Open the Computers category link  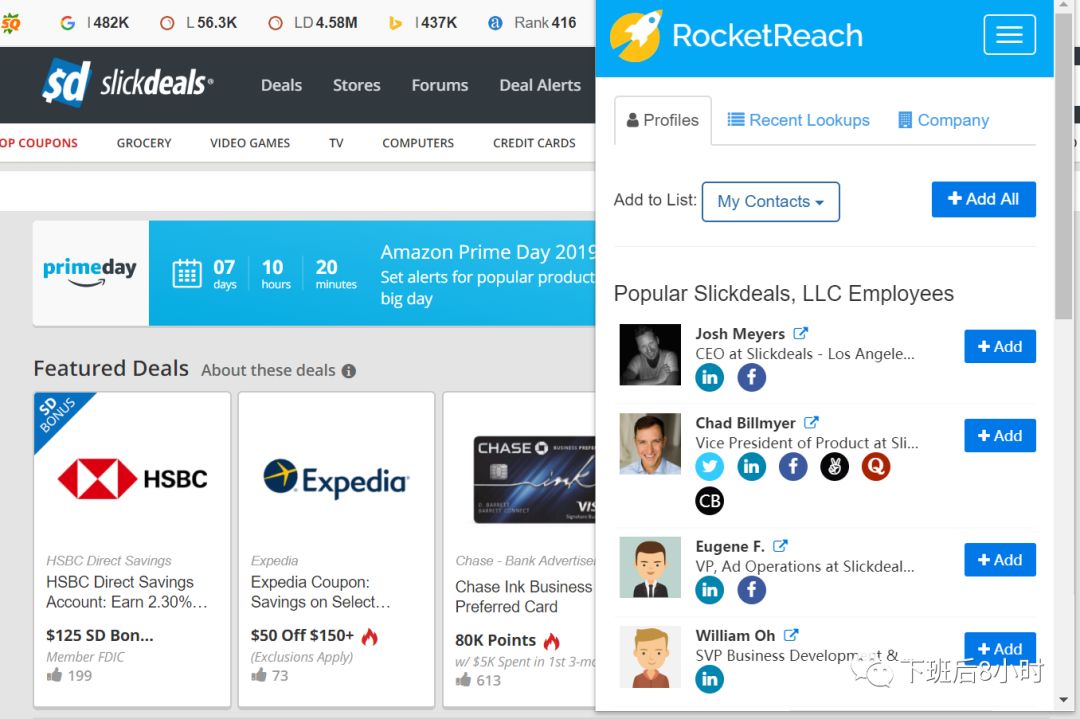click(x=418, y=143)
